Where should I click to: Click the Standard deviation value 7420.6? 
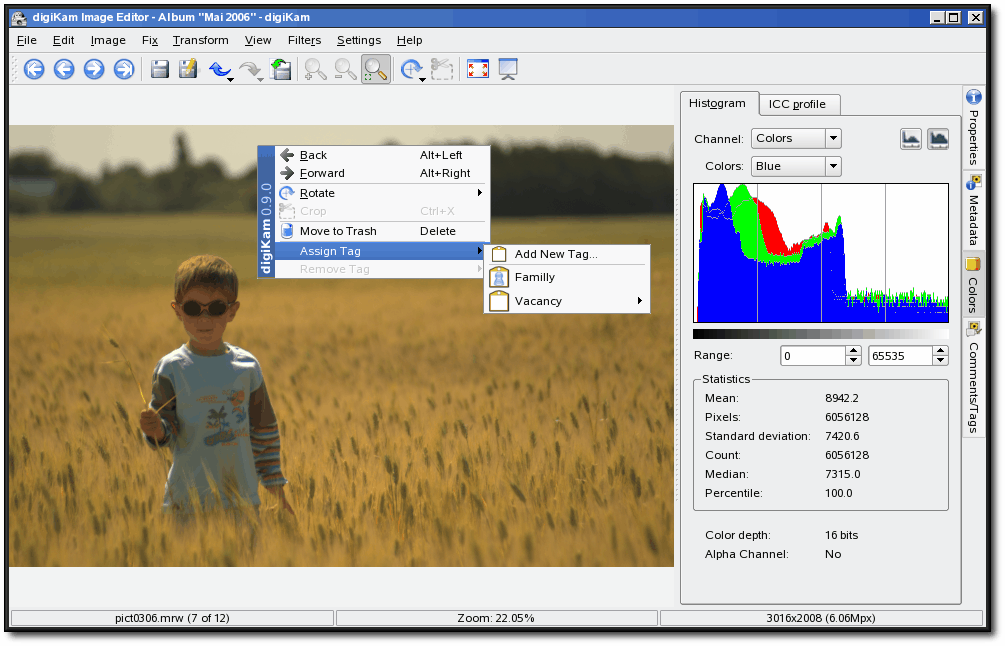click(842, 436)
